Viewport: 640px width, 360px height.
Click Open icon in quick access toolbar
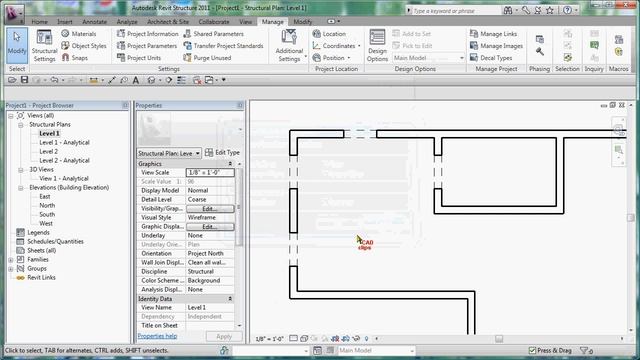pyautogui.click(x=12, y=80)
